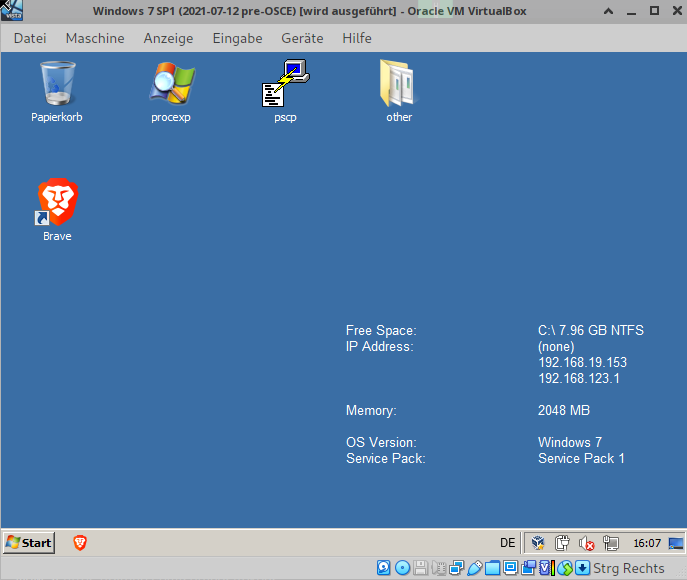Click the 192.168.19.153 IP address text

[582, 362]
